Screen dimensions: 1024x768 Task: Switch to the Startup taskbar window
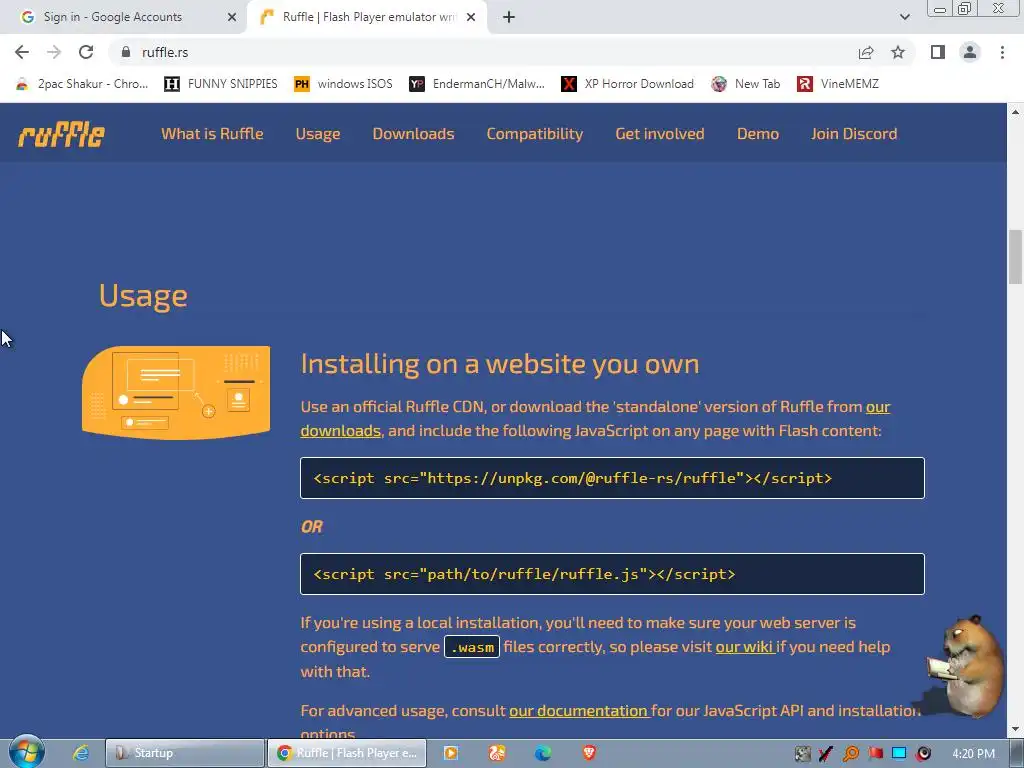[x=185, y=753]
